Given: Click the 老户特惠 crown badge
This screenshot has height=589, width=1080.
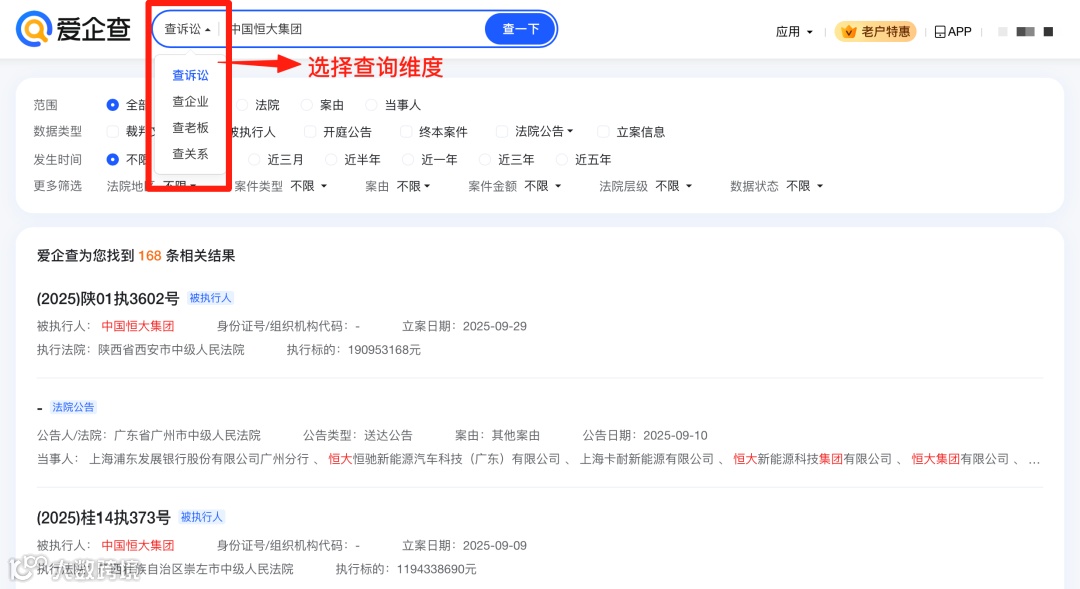Looking at the screenshot, I should (875, 32).
